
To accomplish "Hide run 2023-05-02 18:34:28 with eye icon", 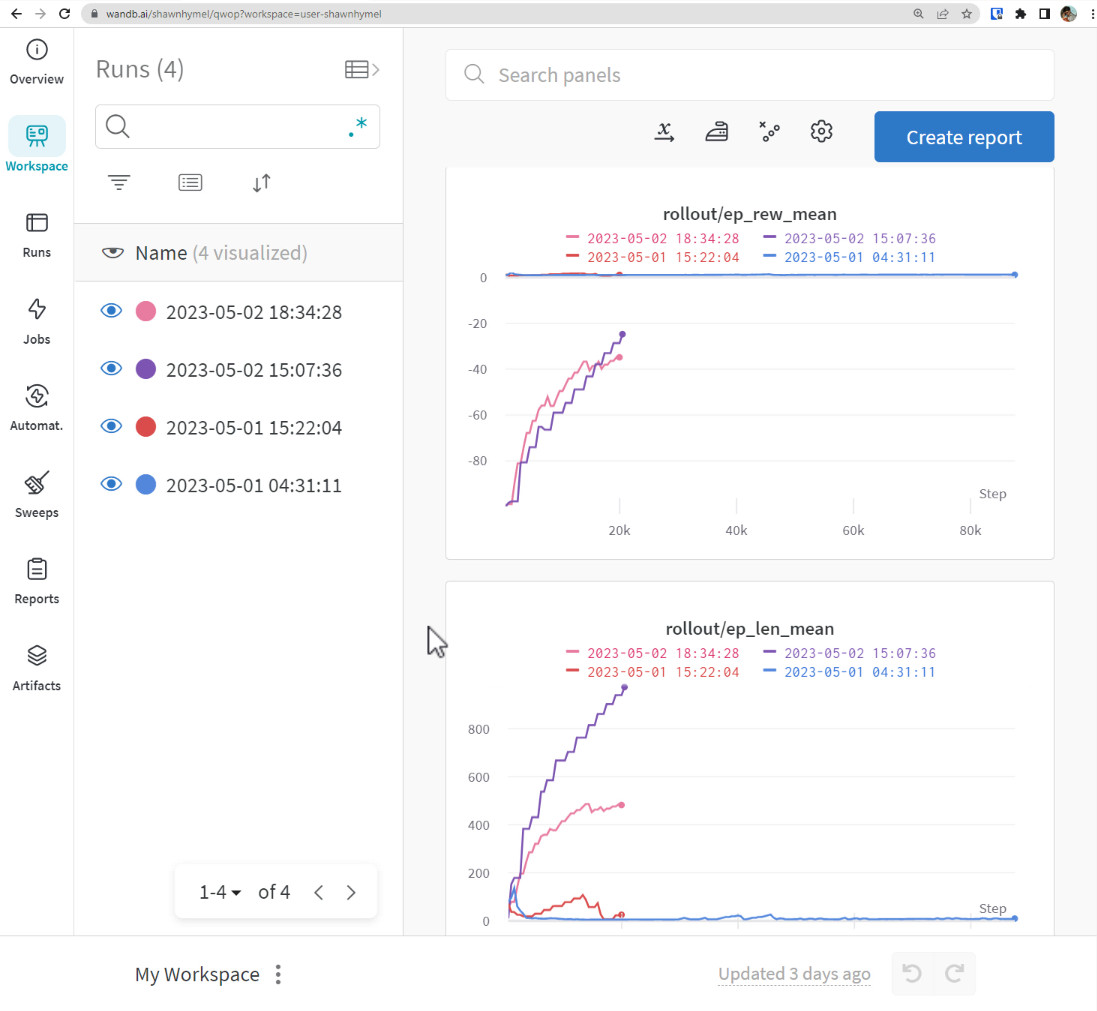I will (111, 312).
